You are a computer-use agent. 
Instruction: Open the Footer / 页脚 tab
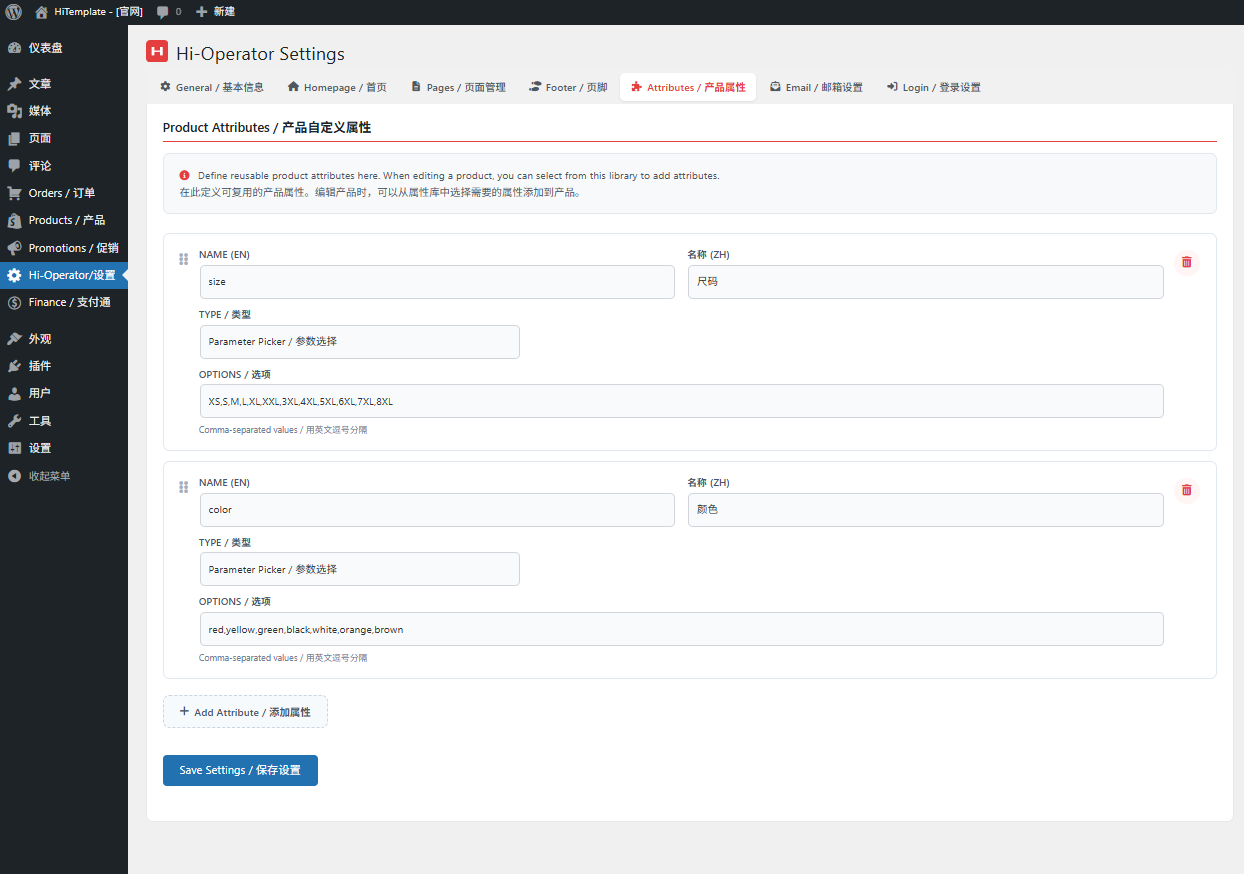point(568,88)
